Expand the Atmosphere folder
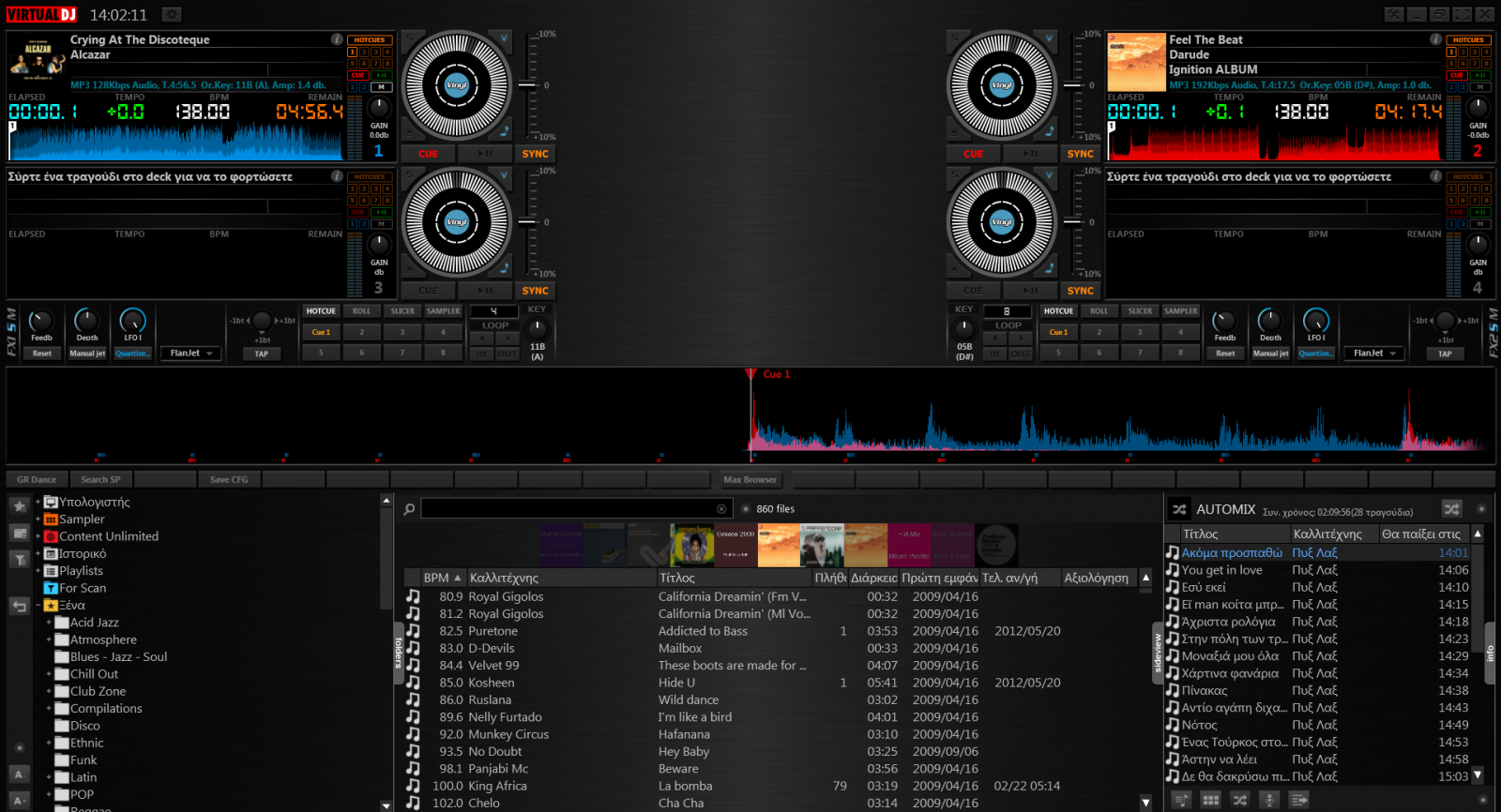Screen dimensions: 1501x812 49,639
